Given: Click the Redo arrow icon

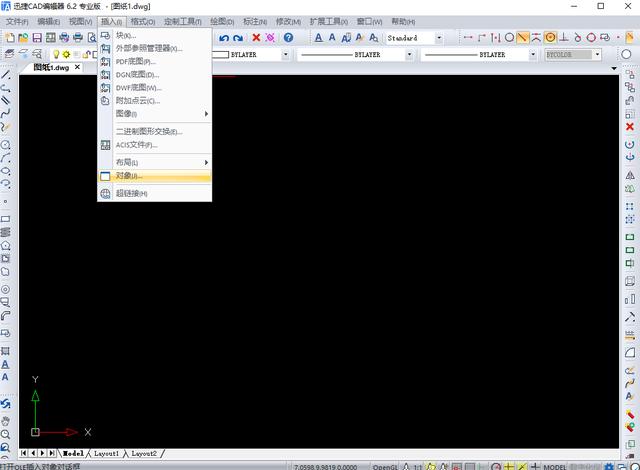Looking at the screenshot, I should 238,38.
